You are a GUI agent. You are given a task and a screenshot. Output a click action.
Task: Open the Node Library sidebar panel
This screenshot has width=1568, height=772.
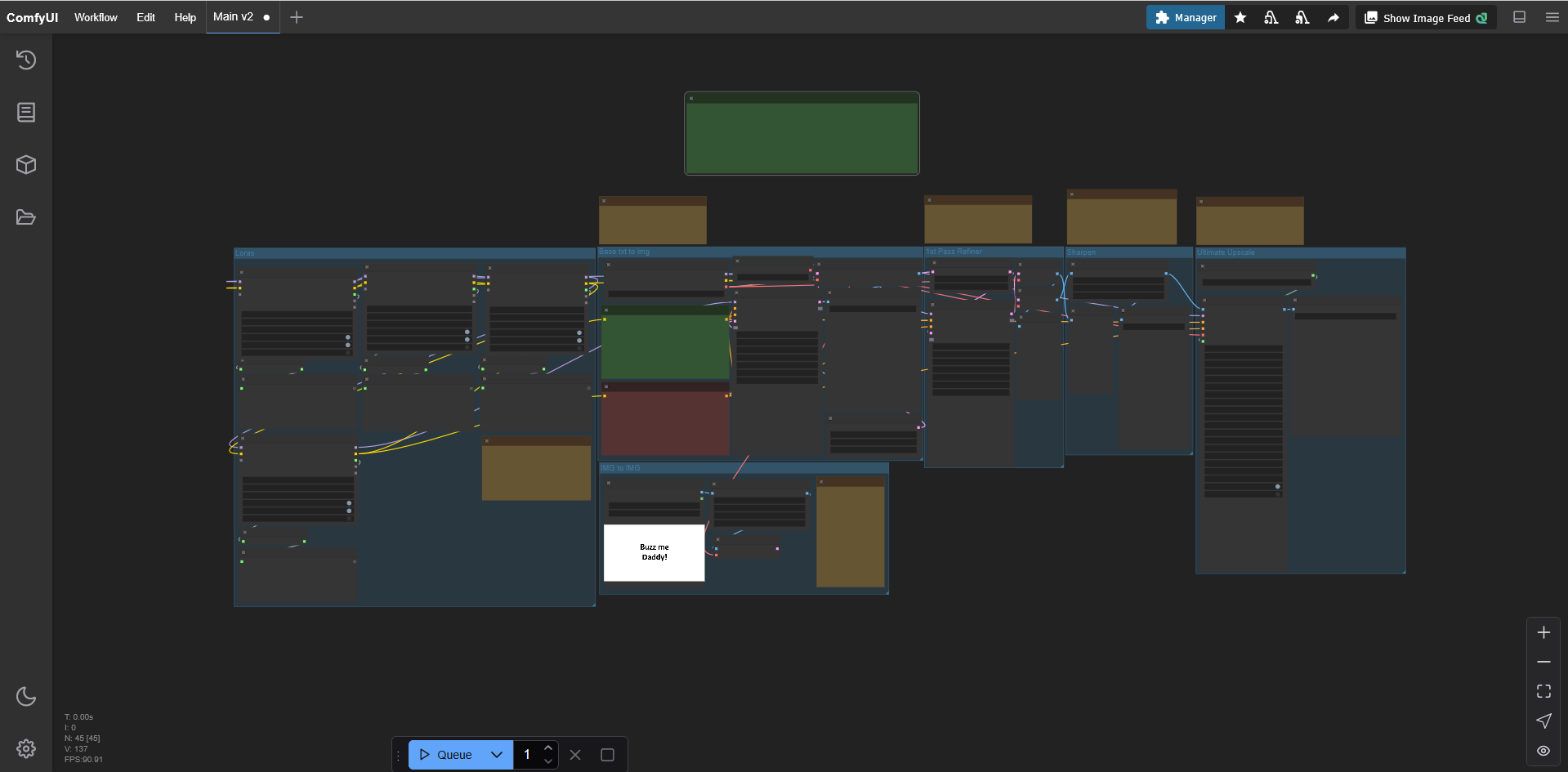26,112
